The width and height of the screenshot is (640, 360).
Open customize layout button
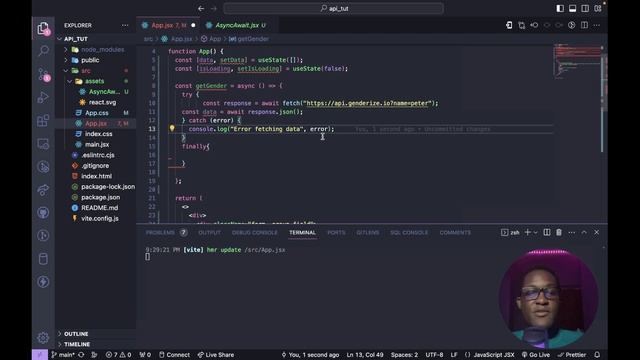(598, 8)
